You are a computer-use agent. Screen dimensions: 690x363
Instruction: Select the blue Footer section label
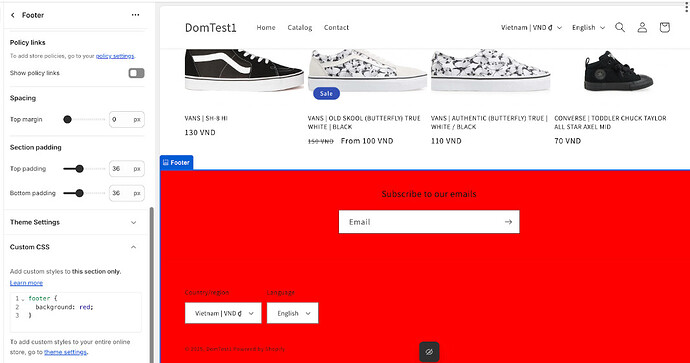(176, 162)
